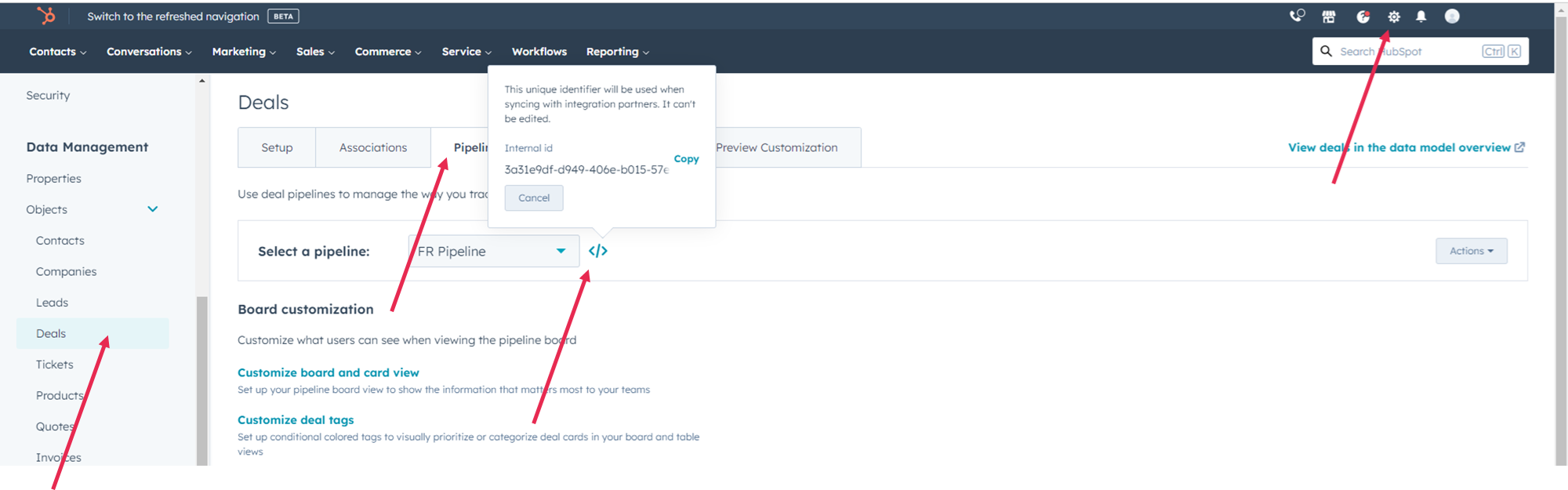The width and height of the screenshot is (1568, 490).
Task: Expand the Contacts navigation menu
Action: pyautogui.click(x=57, y=52)
